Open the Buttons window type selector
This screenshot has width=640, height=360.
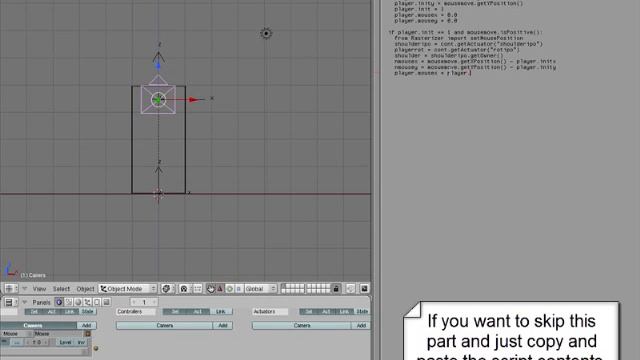11,302
